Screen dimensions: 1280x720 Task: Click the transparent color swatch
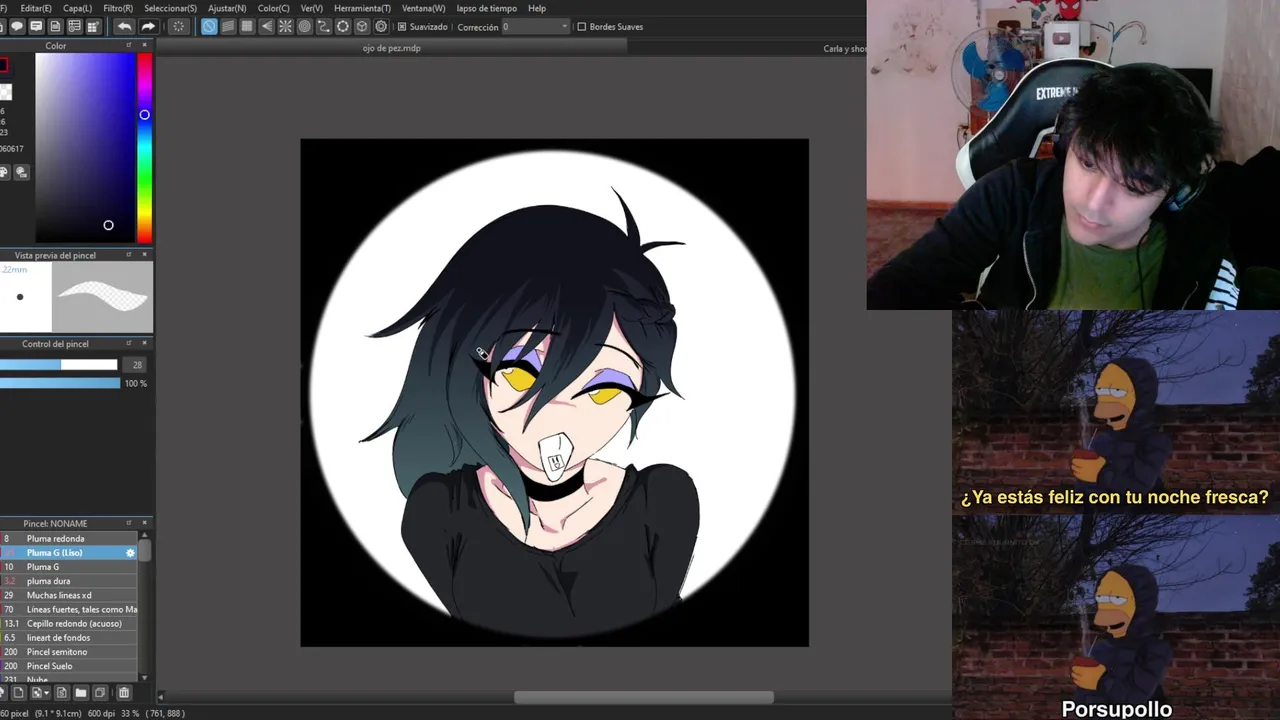click(x=5, y=92)
